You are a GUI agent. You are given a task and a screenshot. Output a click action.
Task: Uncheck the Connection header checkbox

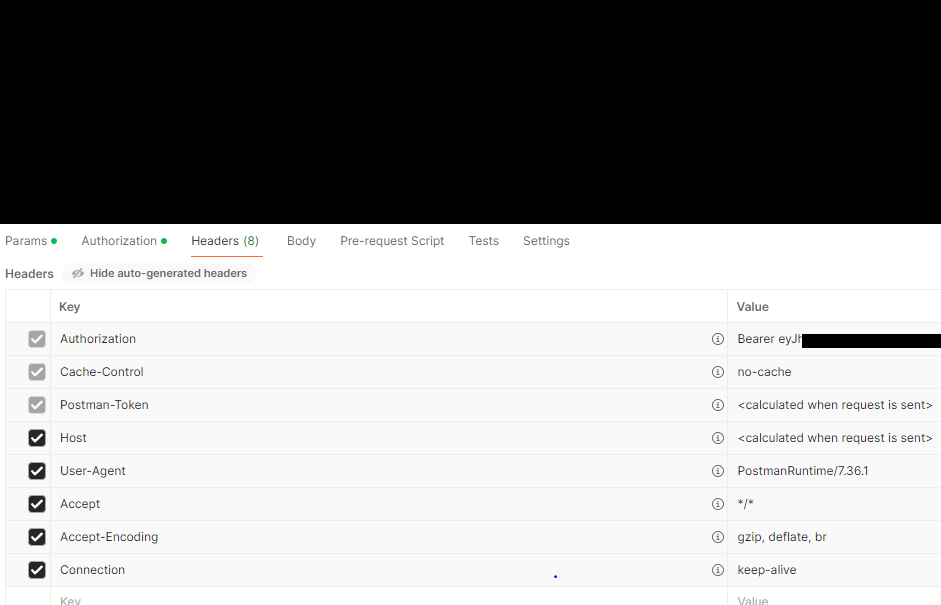point(37,570)
